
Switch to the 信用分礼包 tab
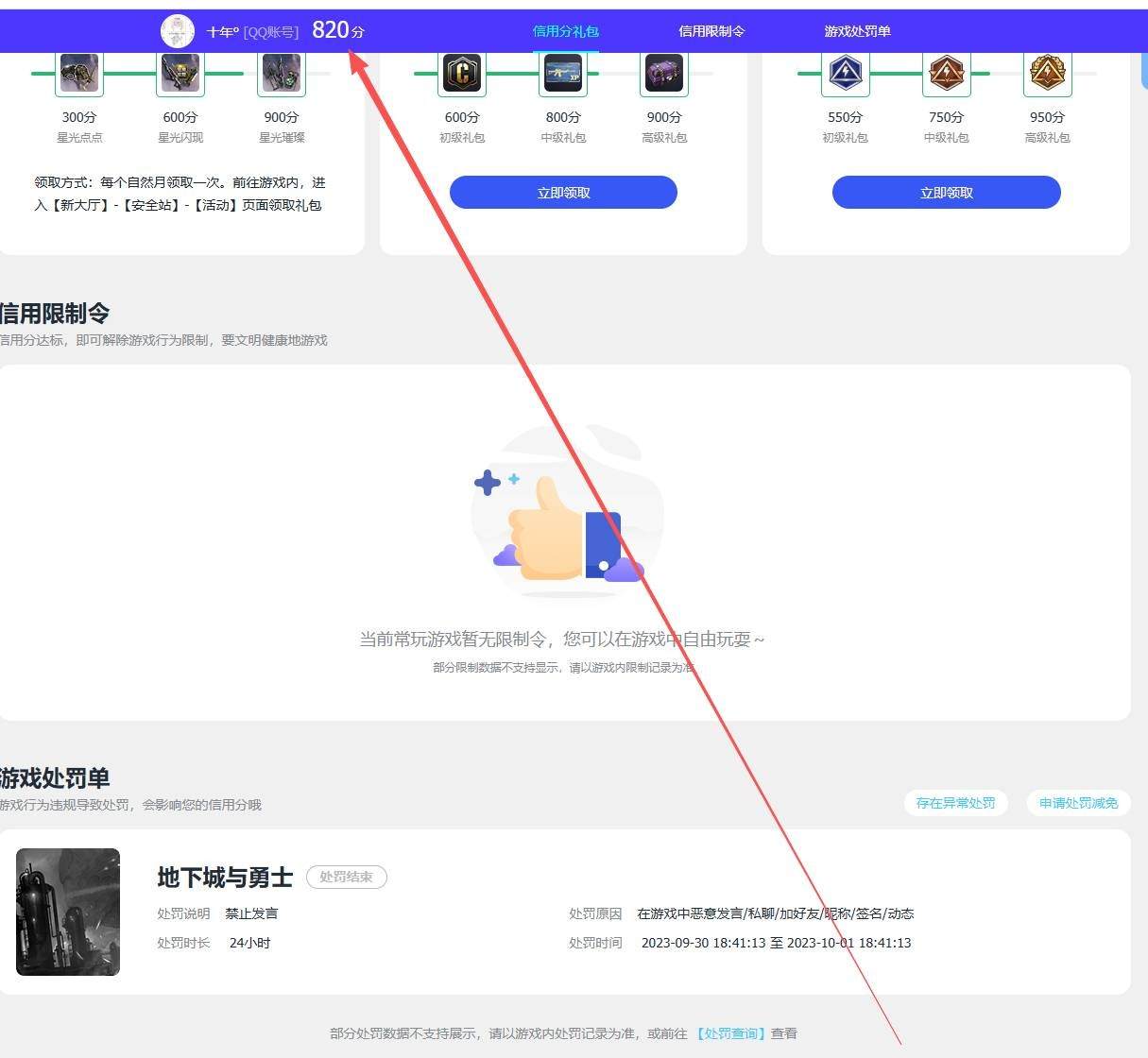point(566,31)
